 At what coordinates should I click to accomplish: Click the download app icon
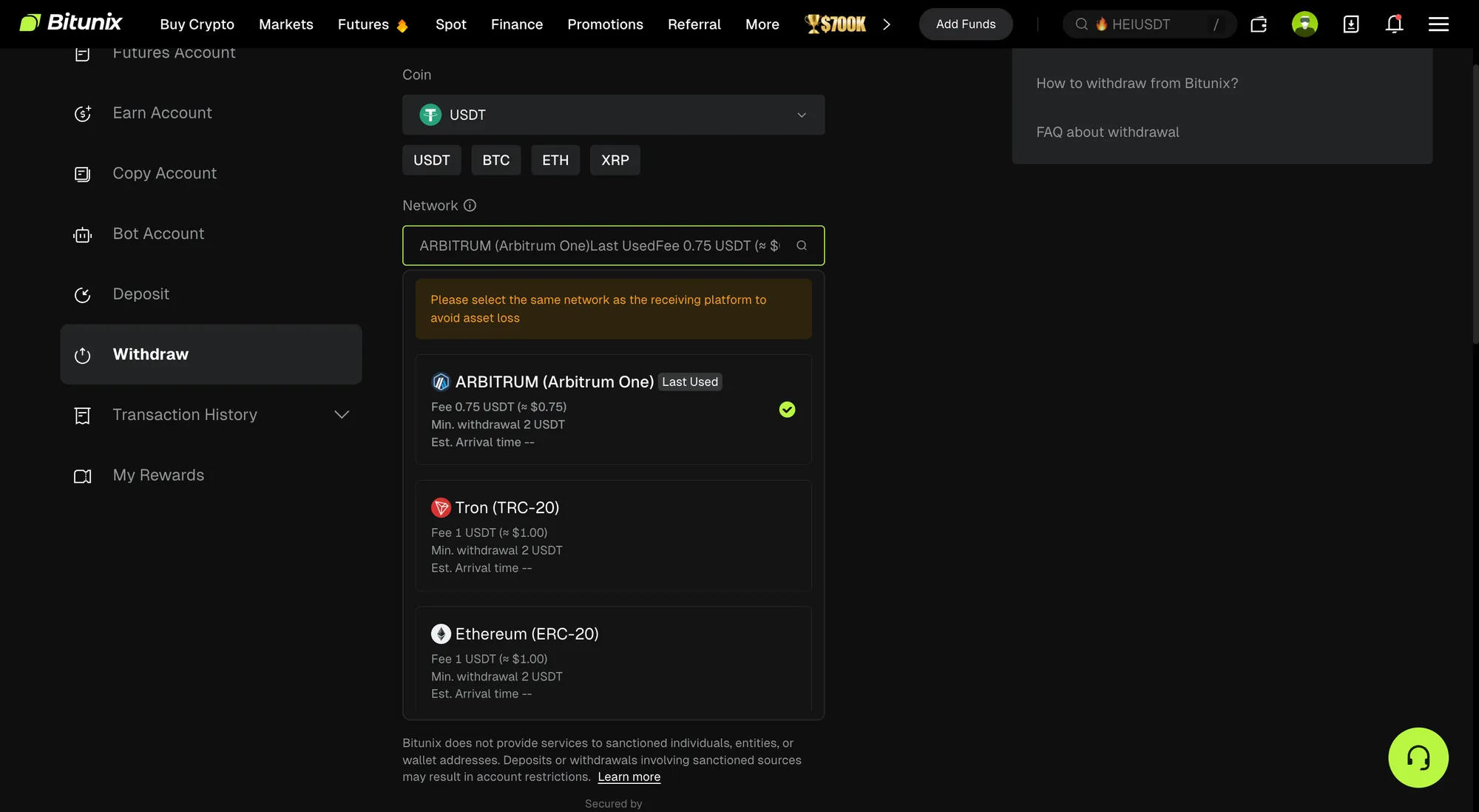1351,24
